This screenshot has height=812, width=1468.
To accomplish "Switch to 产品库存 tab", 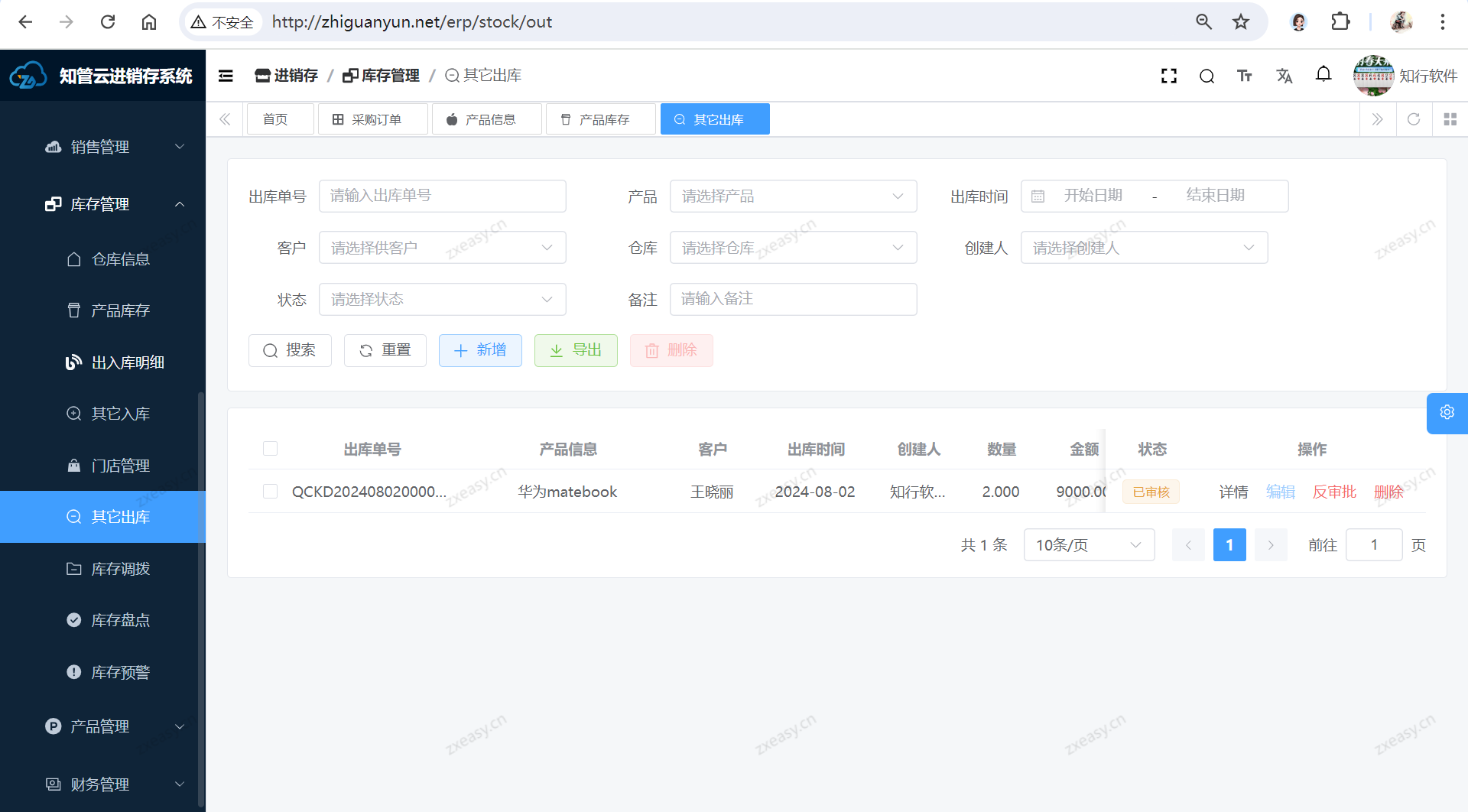I will (601, 119).
